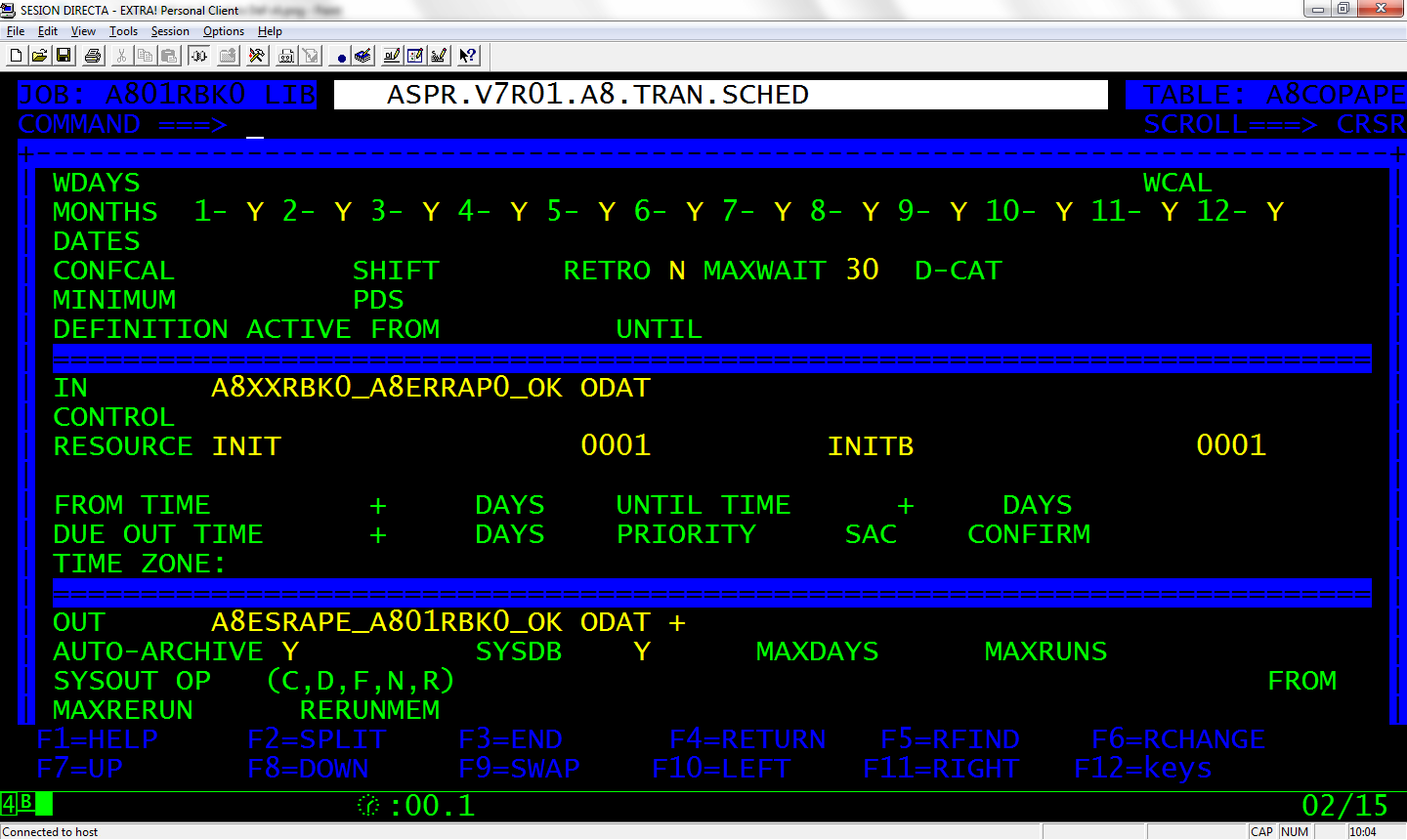Copy the selected screen text
1407x840 pixels.
coord(144,56)
